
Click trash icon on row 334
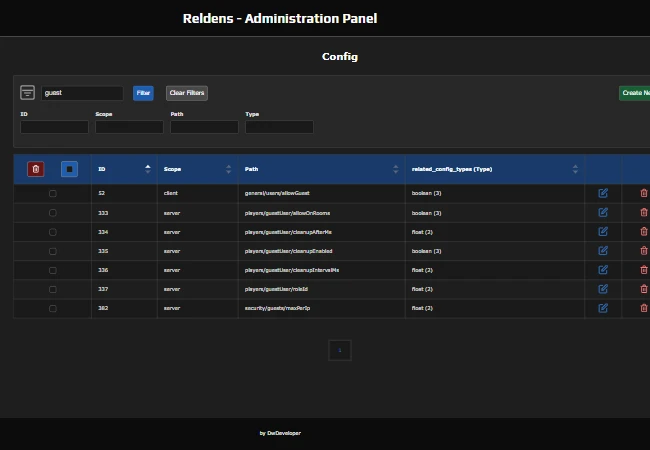(644, 232)
